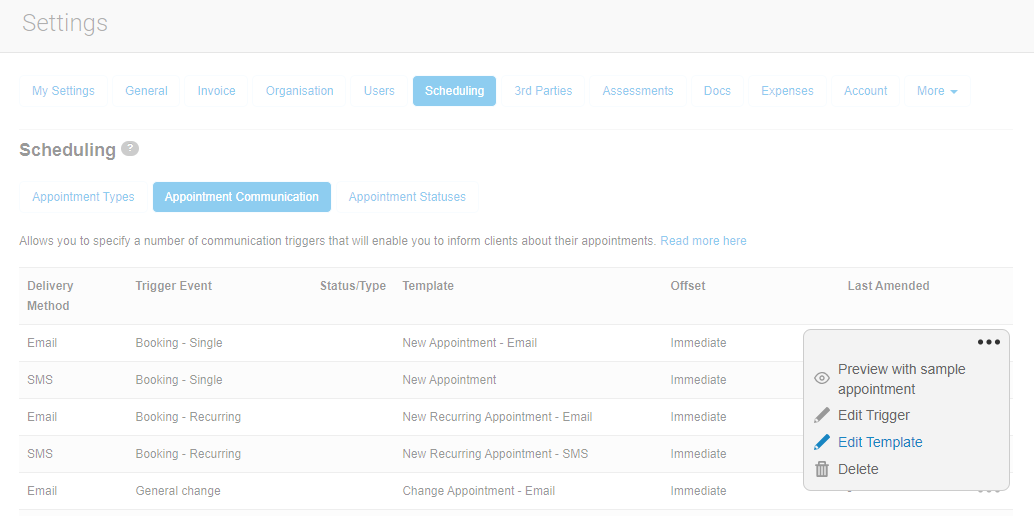Click Booking - Recurring in the New Recurring Appointment - SMS row

188,454
